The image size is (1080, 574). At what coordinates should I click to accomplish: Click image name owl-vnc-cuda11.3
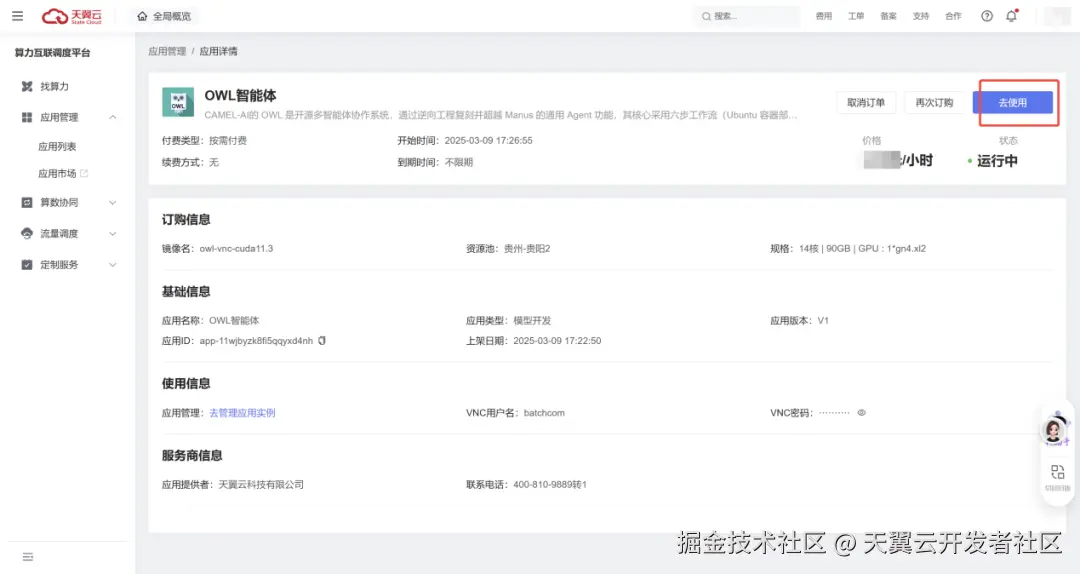click(236, 248)
